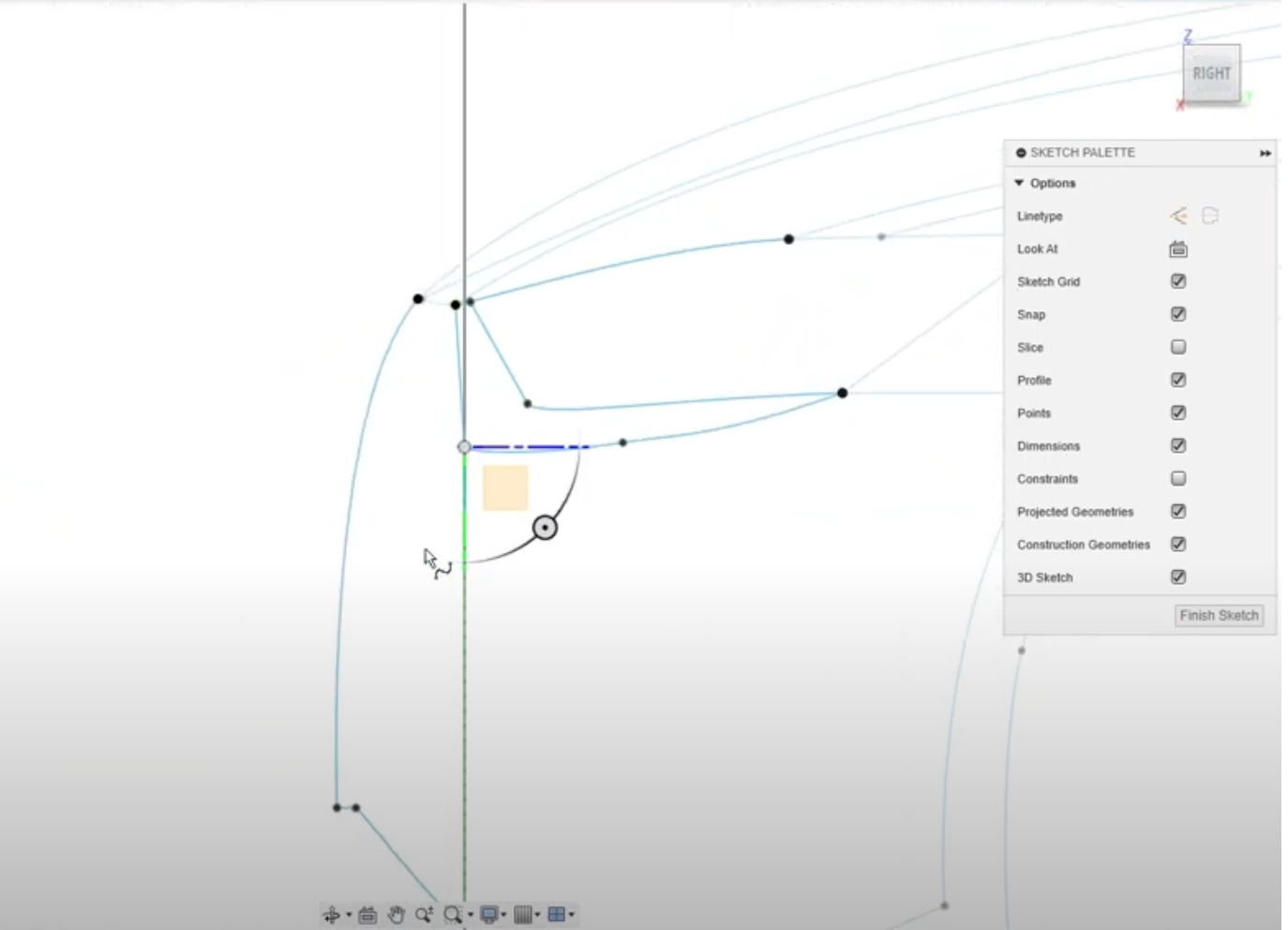The height and width of the screenshot is (930, 1288).
Task: Click the Sketch Palette minimize circle icon
Action: pyautogui.click(x=1021, y=153)
